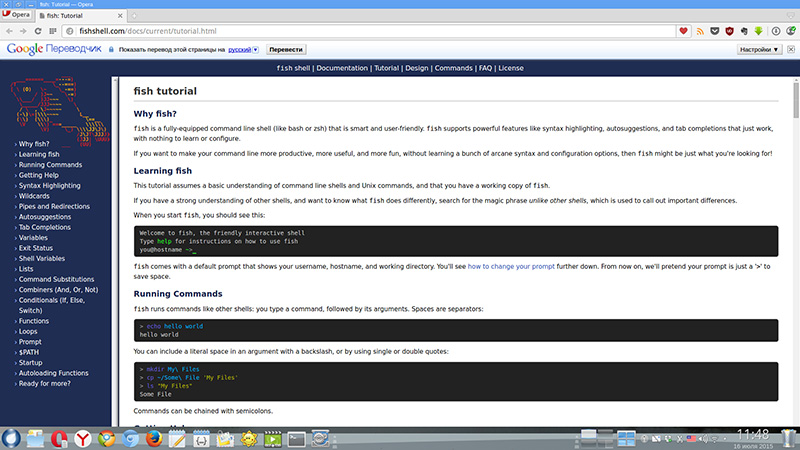Jump to 'Autosuggestions' in the sidebar
This screenshot has width=800, height=450.
45,217
